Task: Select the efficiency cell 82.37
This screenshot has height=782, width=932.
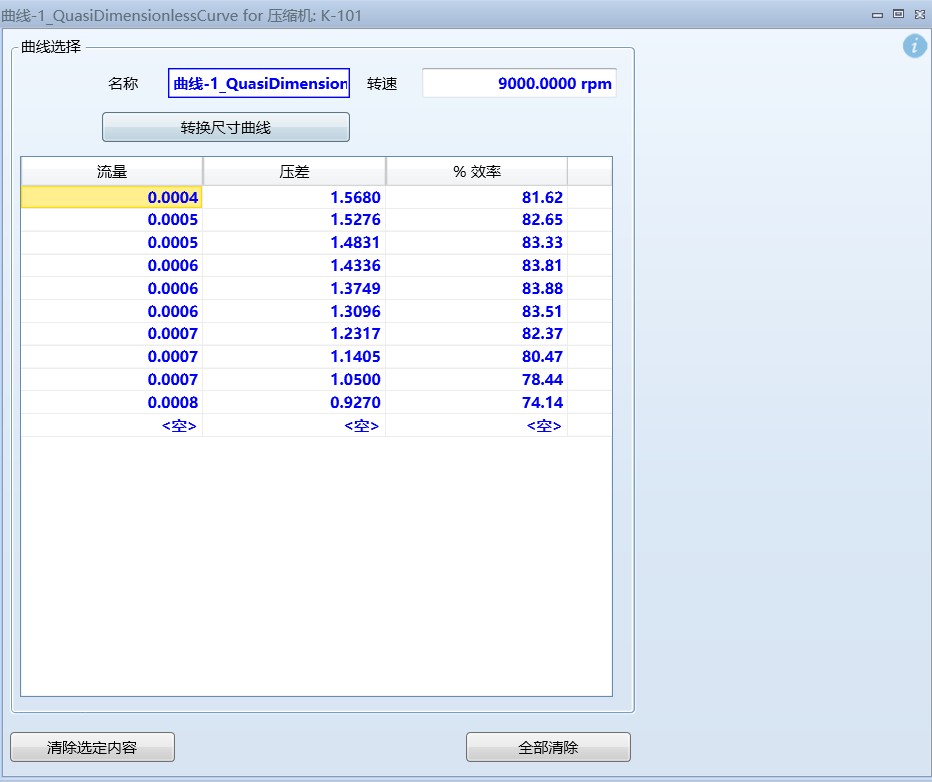Action: click(x=477, y=334)
